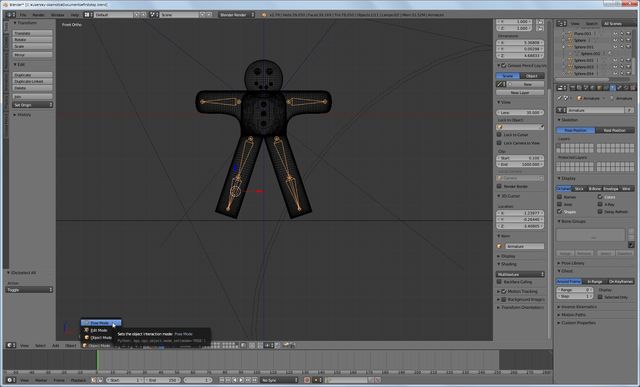Screen dimensions: 640x387
Task: Click the active Armature data tab icon
Action: pos(612,87)
